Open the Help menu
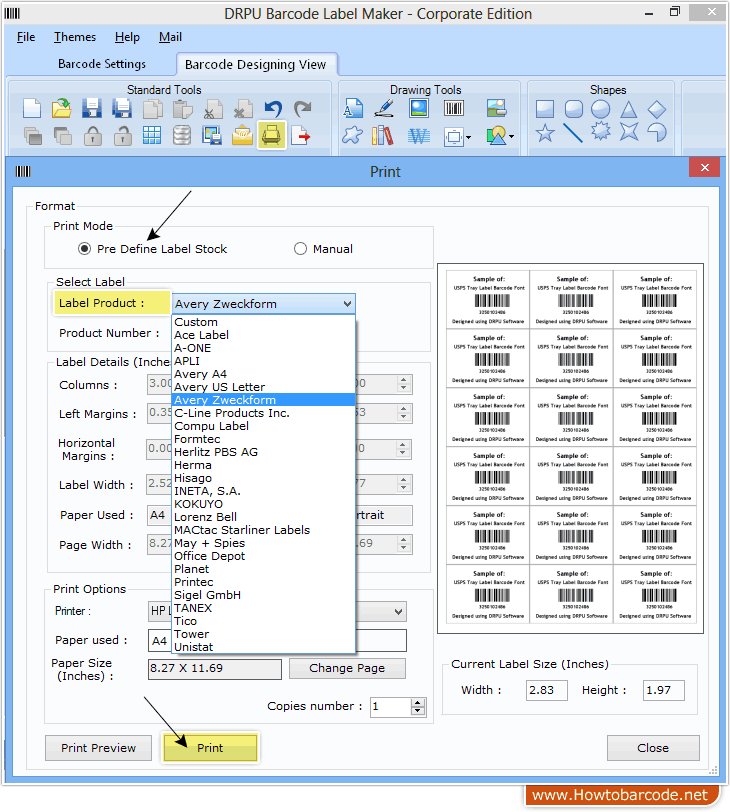 (x=127, y=37)
